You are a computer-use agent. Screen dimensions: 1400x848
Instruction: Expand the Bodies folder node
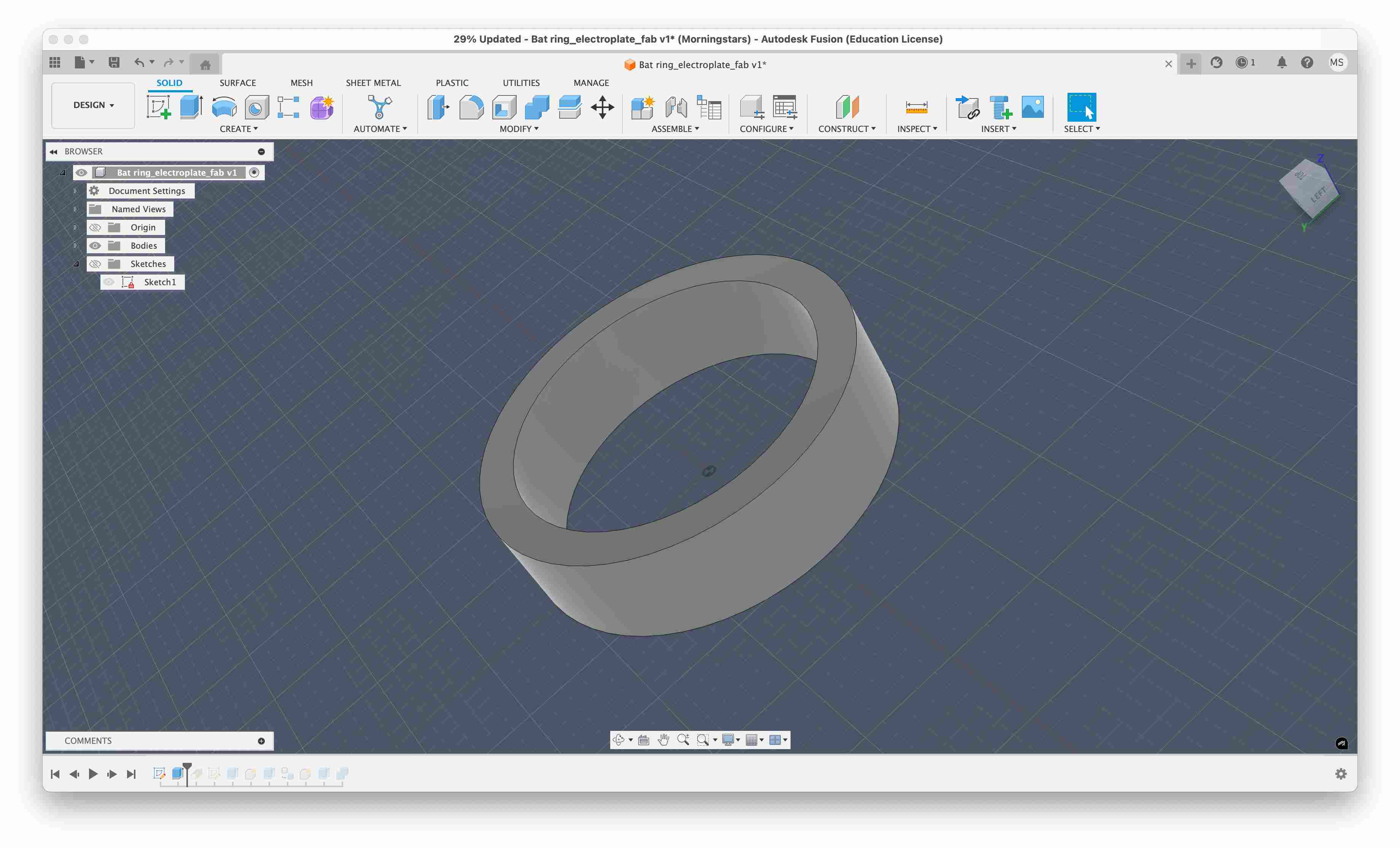pos(76,245)
